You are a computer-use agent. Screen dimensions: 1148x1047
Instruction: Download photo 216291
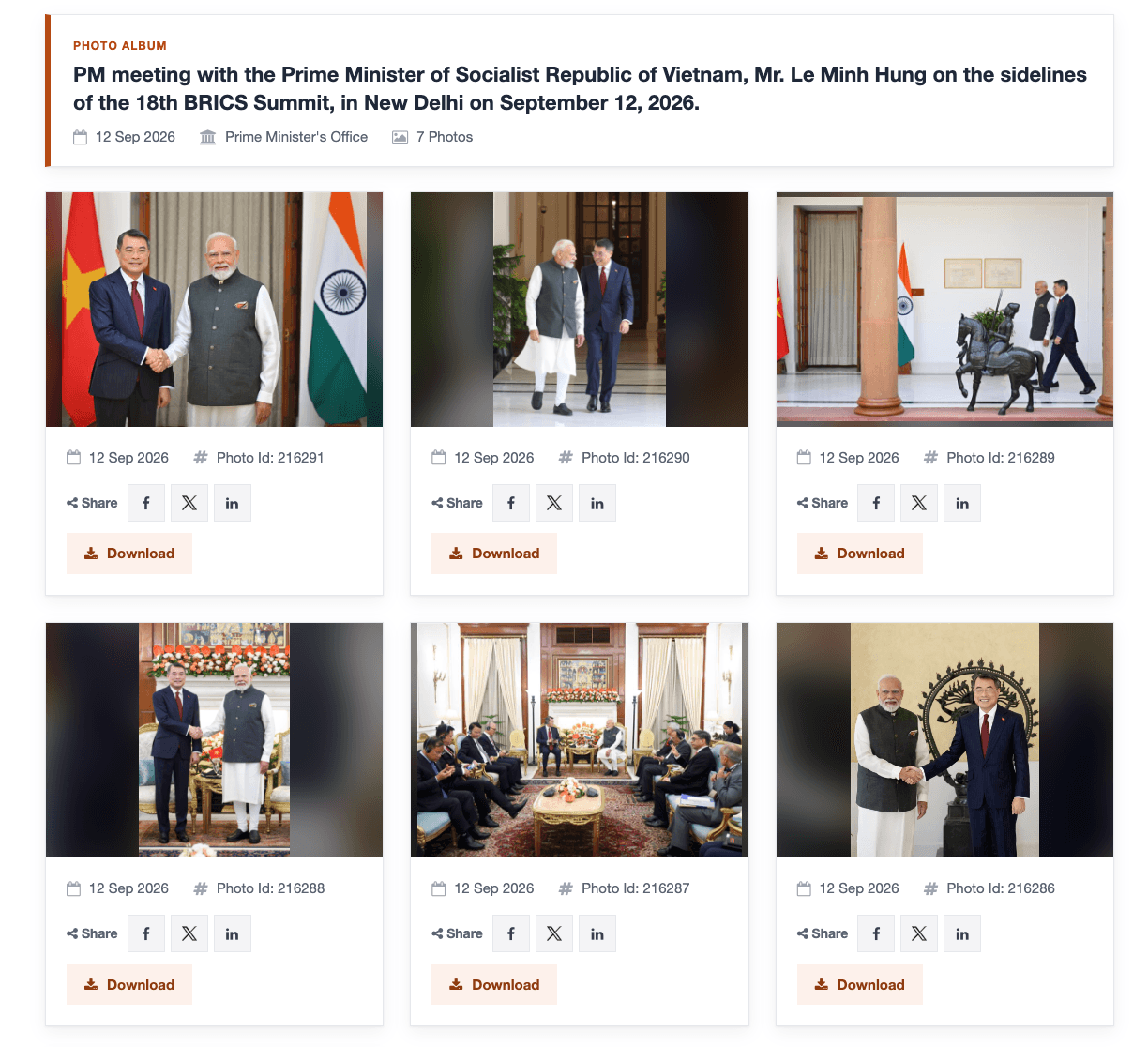pyautogui.click(x=129, y=554)
